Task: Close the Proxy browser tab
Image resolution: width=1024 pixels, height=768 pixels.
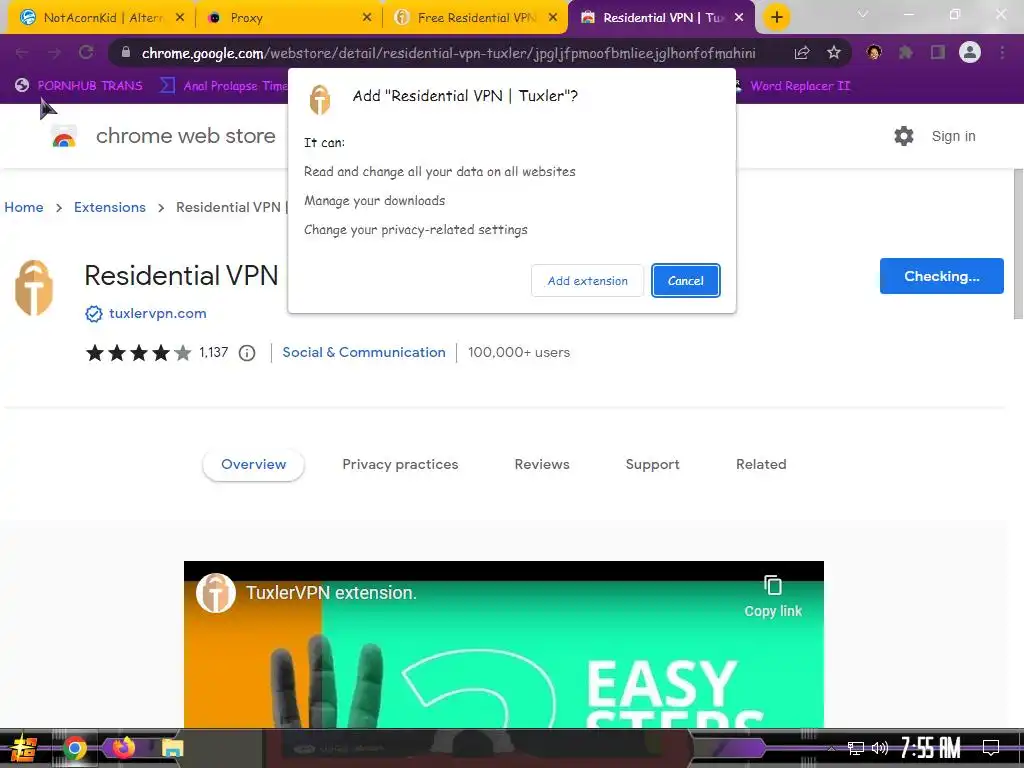Action: 367,18
